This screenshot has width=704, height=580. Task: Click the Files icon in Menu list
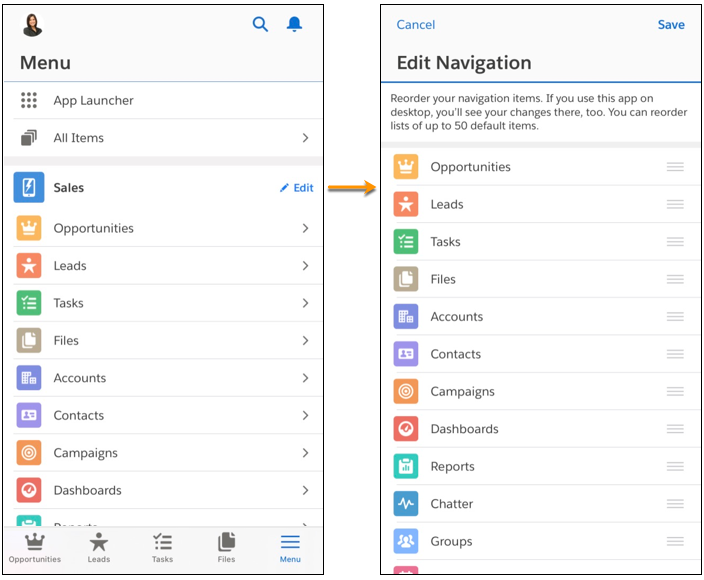29,340
